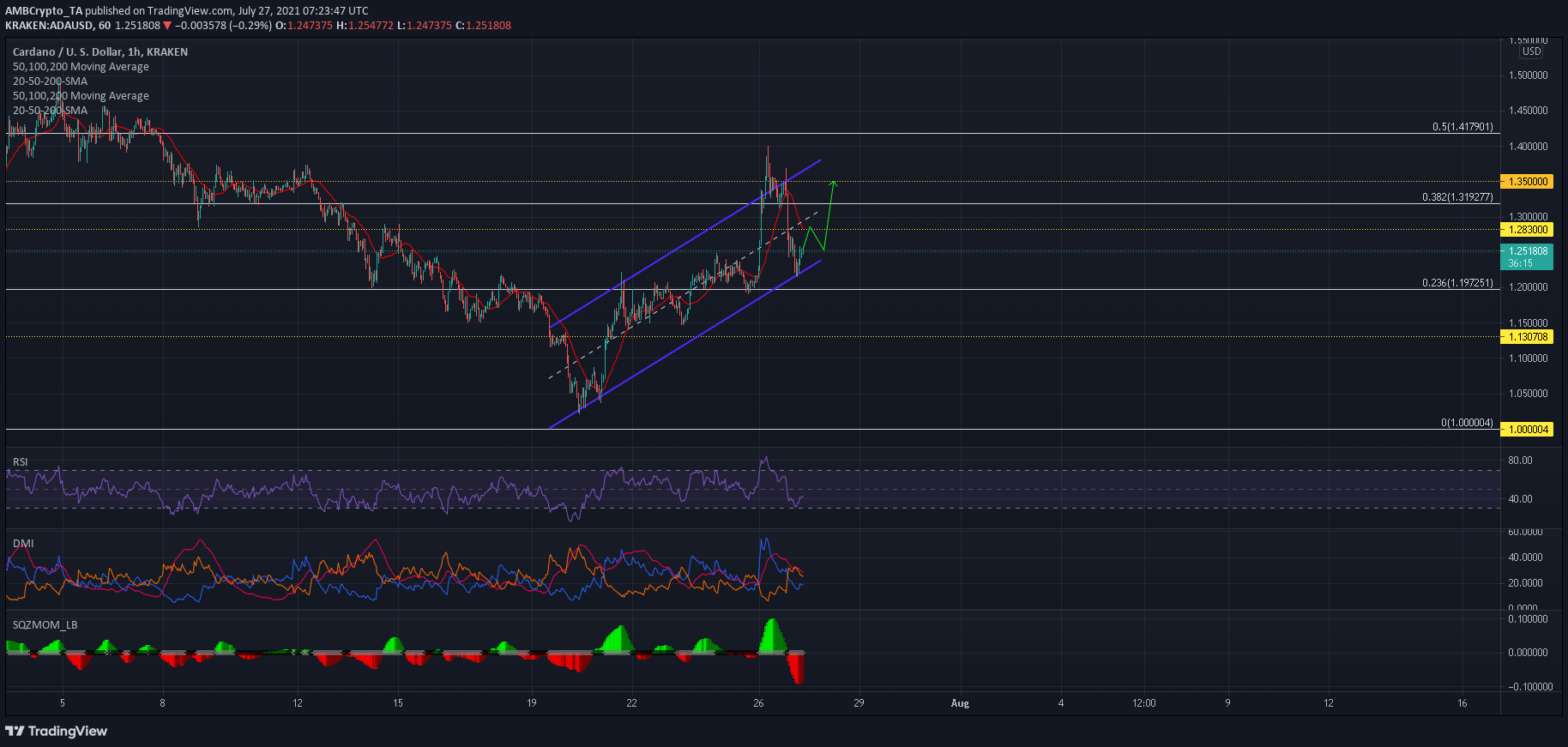Click the current price label 1.251808
The image size is (1568, 747).
click(x=1527, y=251)
